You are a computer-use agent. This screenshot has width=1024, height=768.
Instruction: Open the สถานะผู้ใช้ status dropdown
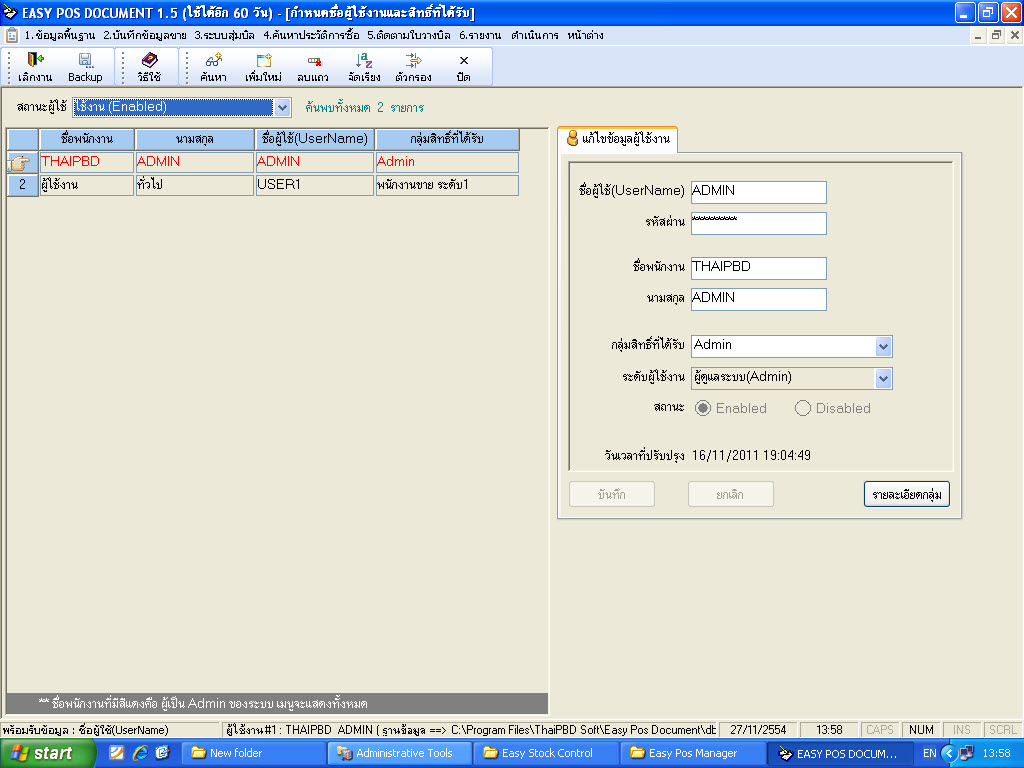(x=282, y=107)
